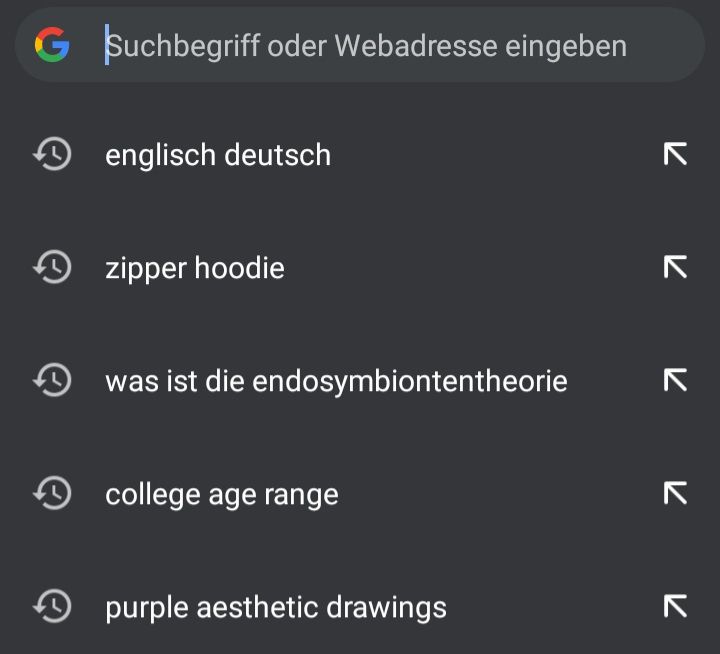Screen dimensions: 720x654
Task: Search again for englisch deutsch
Action: pyautogui.click(x=218, y=155)
